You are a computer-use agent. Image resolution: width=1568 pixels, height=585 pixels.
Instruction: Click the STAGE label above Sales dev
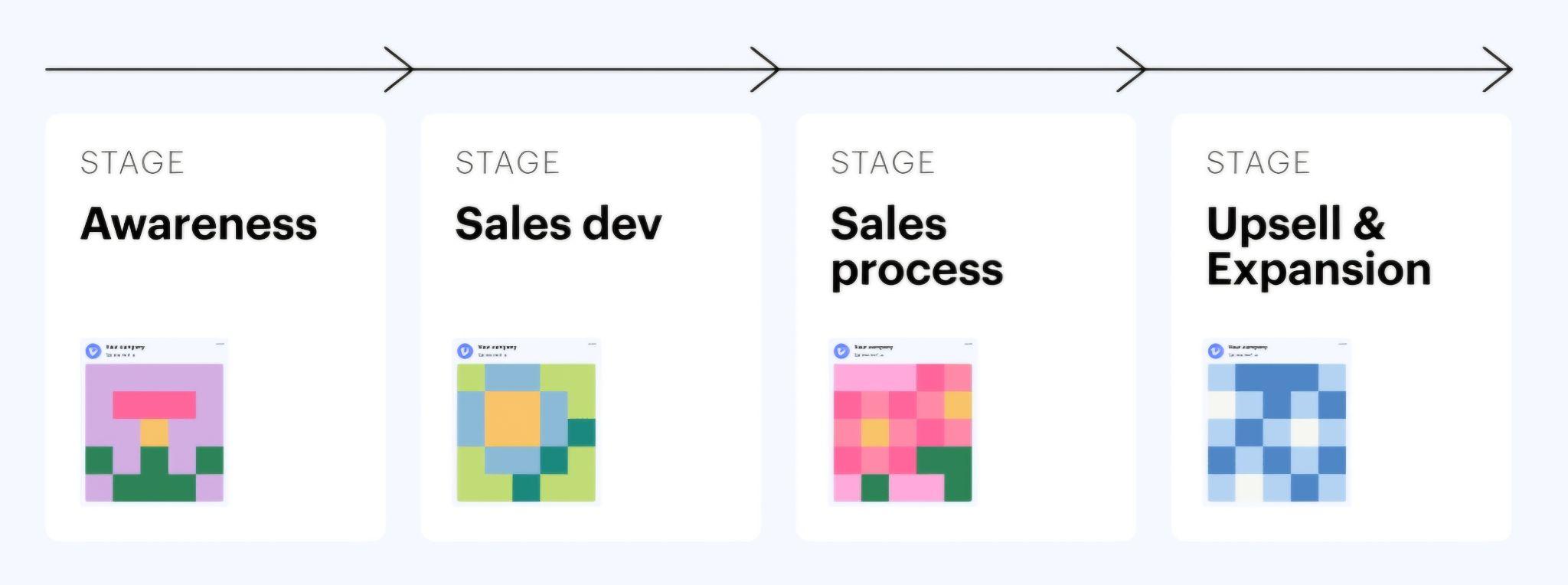[508, 163]
